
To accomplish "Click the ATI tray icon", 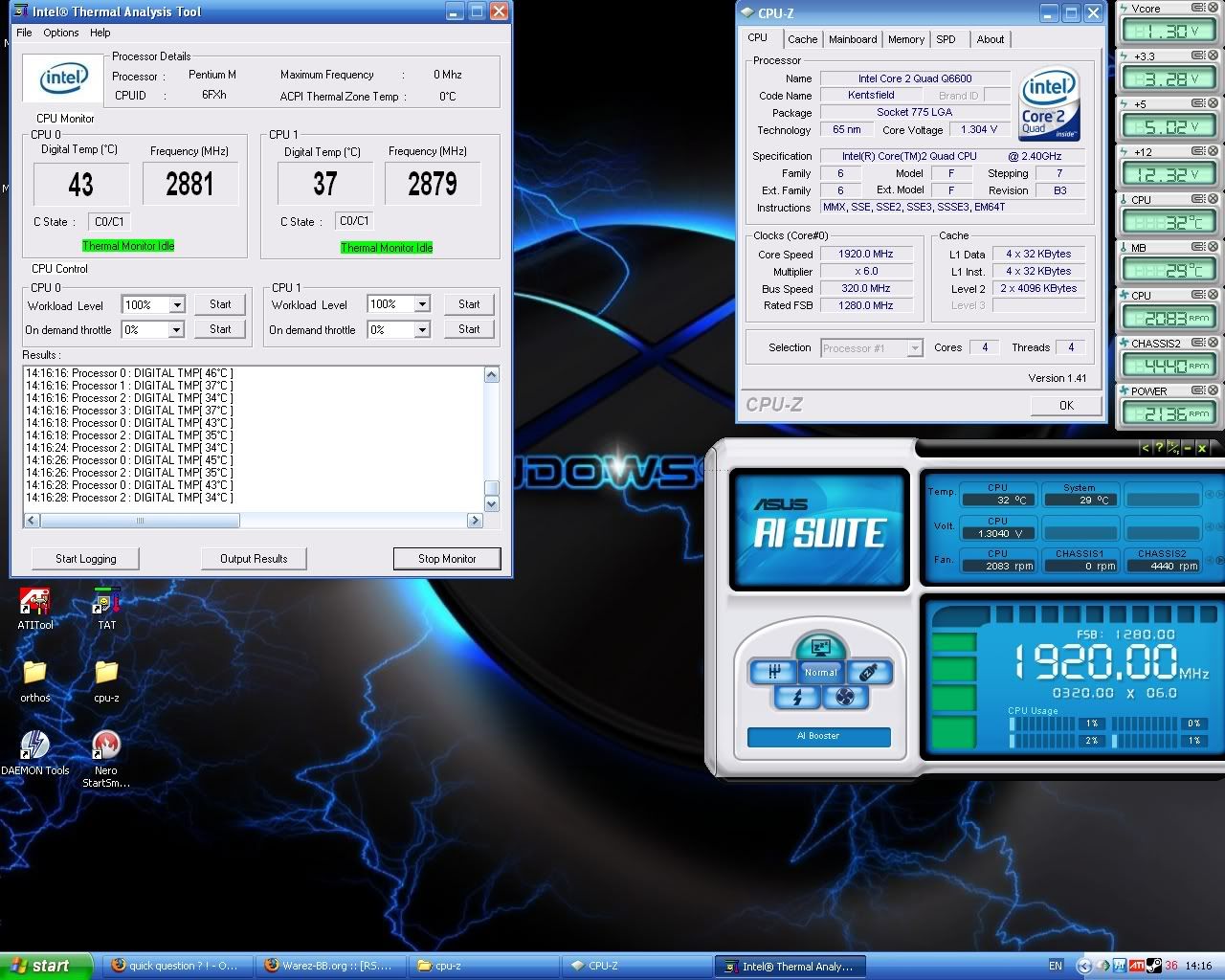I will [x=1137, y=966].
